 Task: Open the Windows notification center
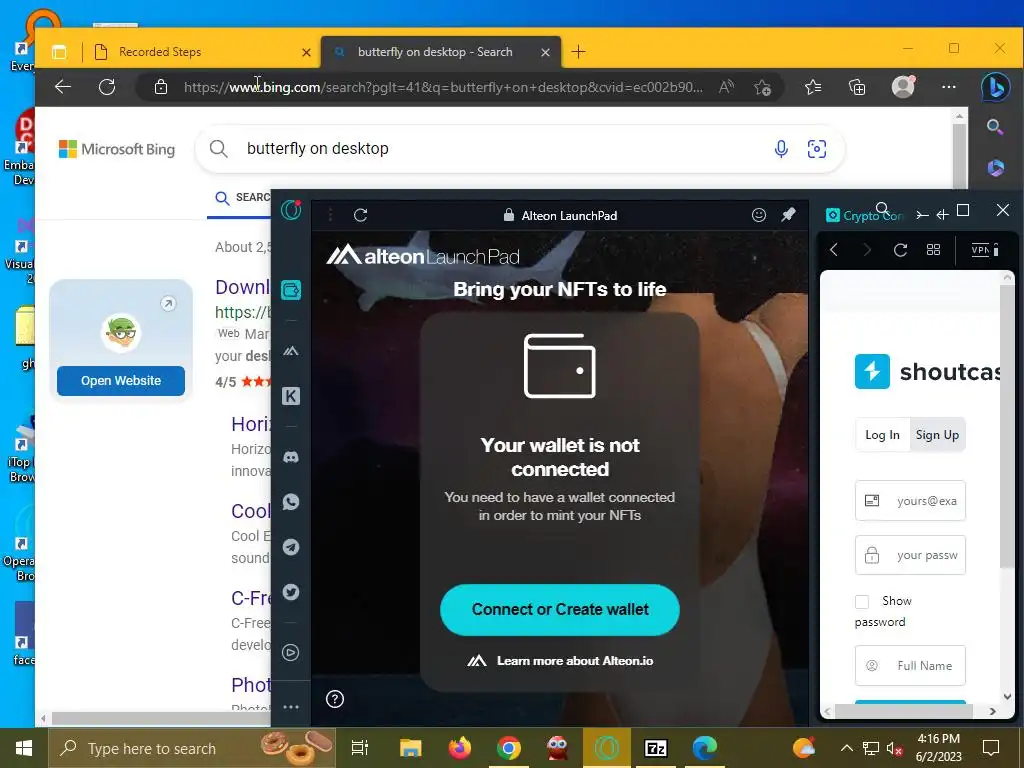991,748
